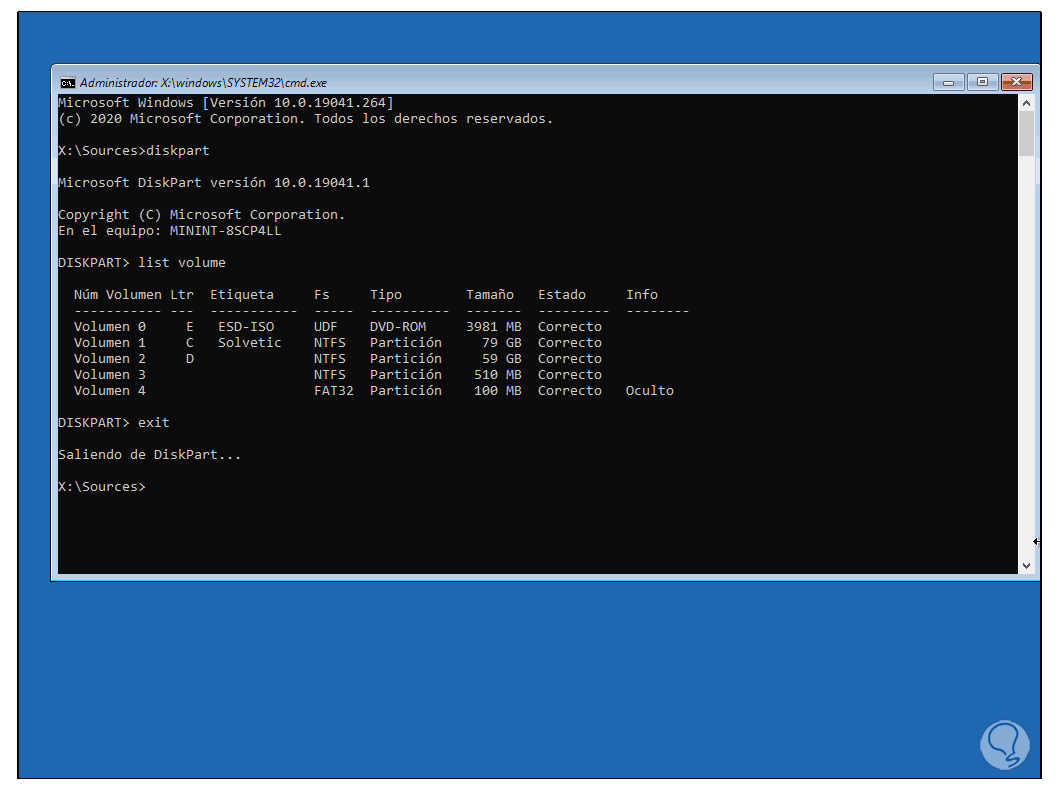Click the Volumen 1 Solvetic row
The width and height of the screenshot is (1059, 790).
coord(338,343)
